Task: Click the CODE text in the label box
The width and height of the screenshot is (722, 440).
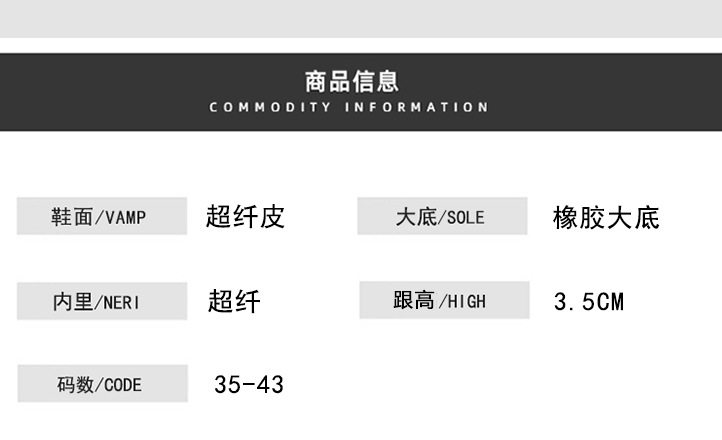Action: [122, 385]
